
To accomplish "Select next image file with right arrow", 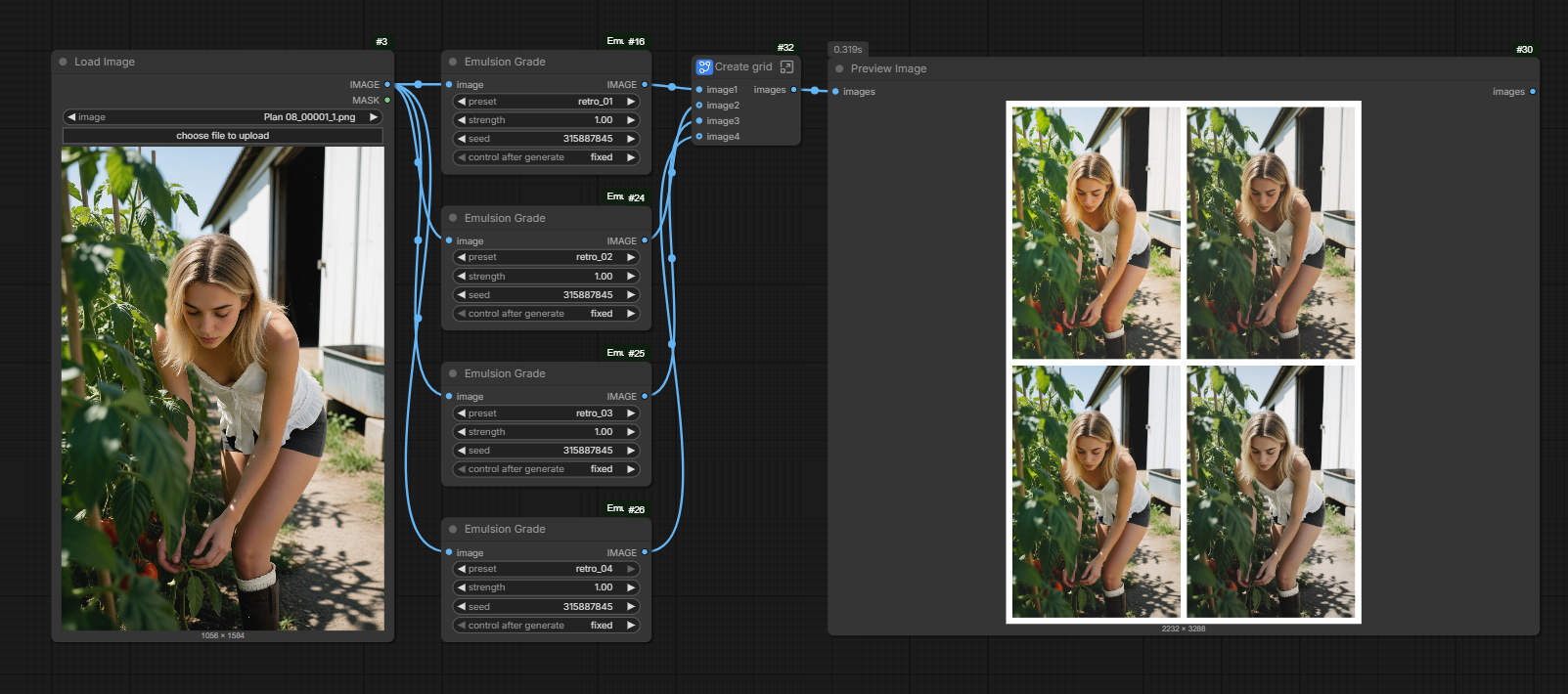I will [373, 117].
